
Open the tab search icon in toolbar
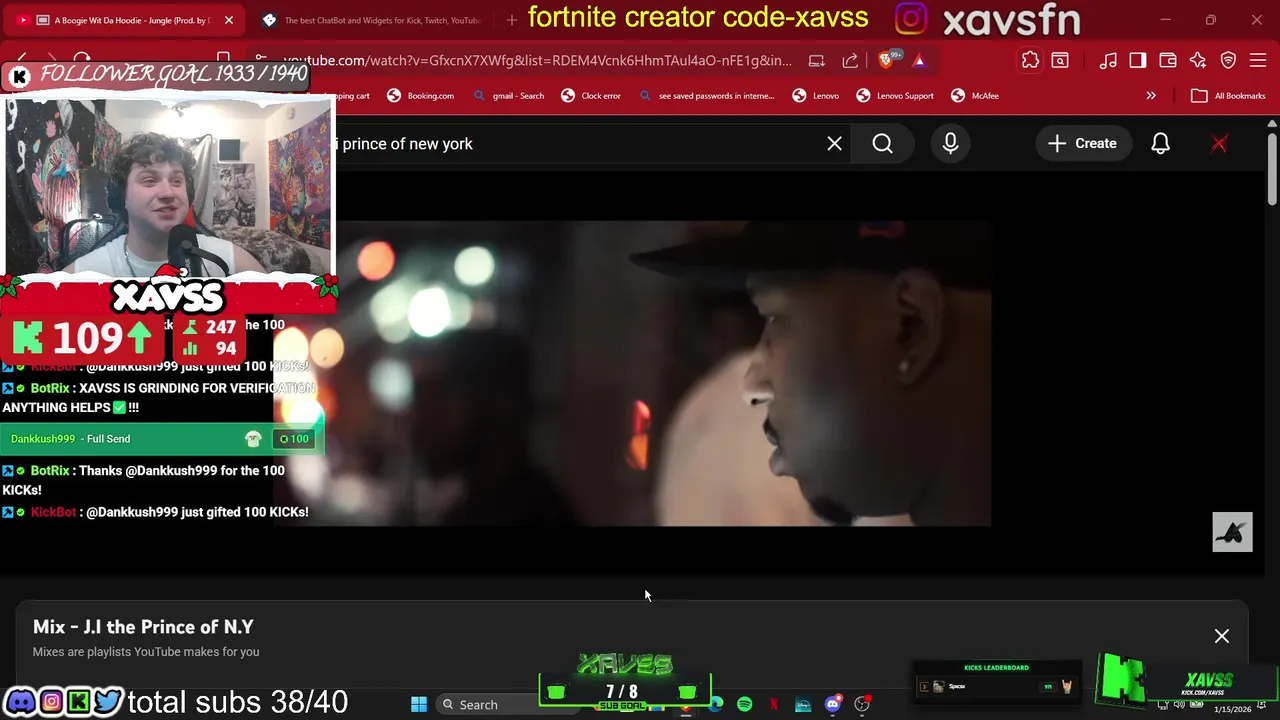pyautogui.click(x=1060, y=61)
